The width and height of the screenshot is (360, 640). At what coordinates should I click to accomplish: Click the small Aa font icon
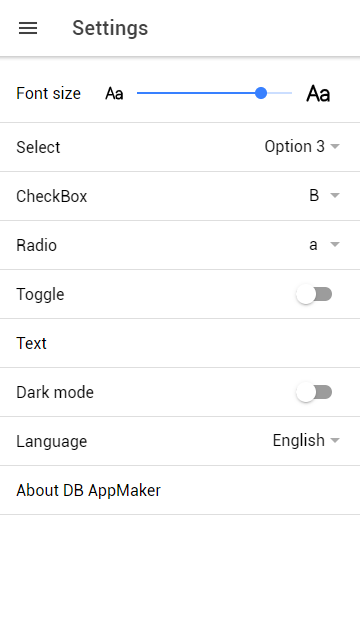point(114,93)
